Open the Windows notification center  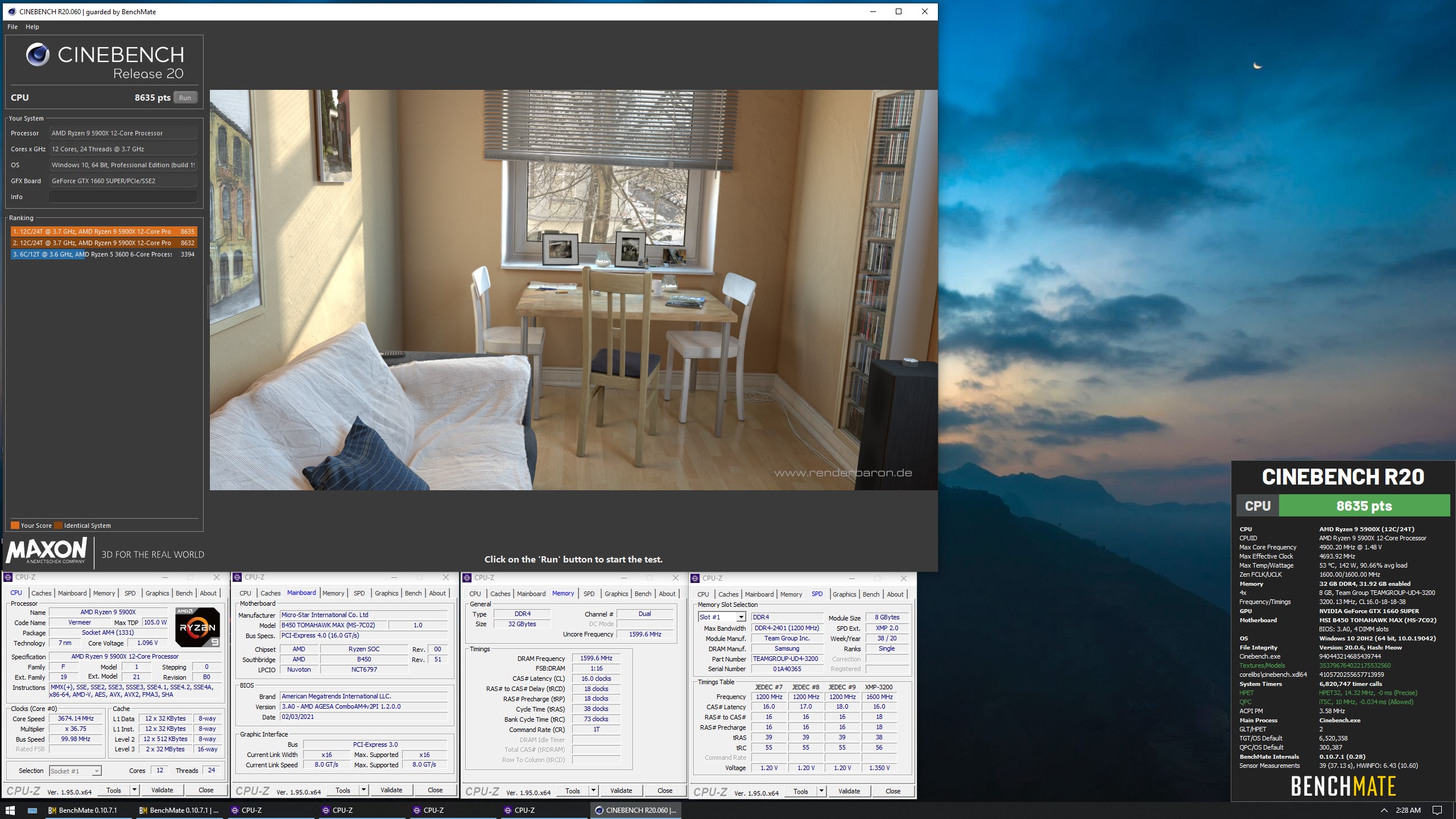point(1437,810)
